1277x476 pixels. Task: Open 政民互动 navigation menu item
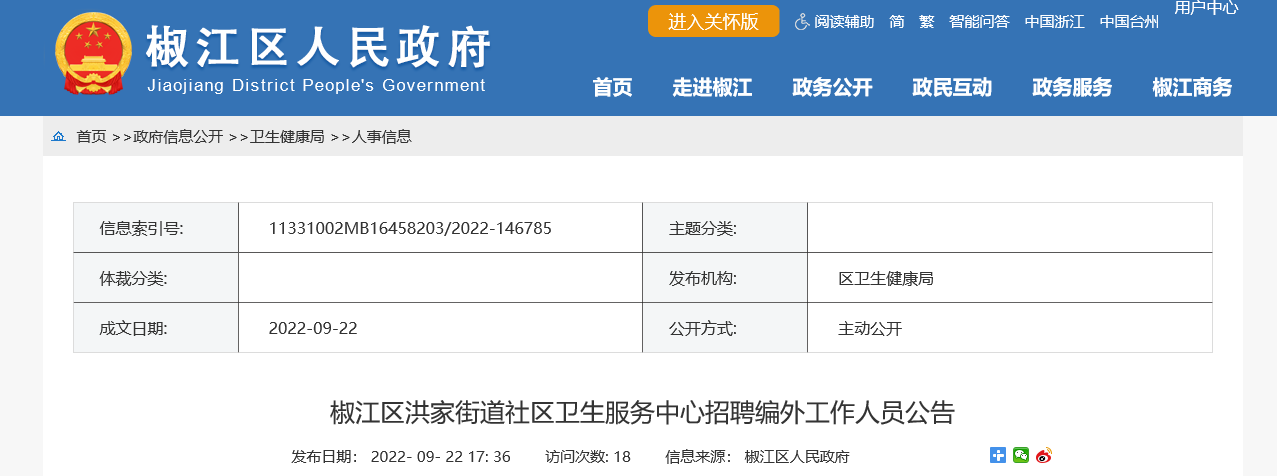[x=952, y=88]
